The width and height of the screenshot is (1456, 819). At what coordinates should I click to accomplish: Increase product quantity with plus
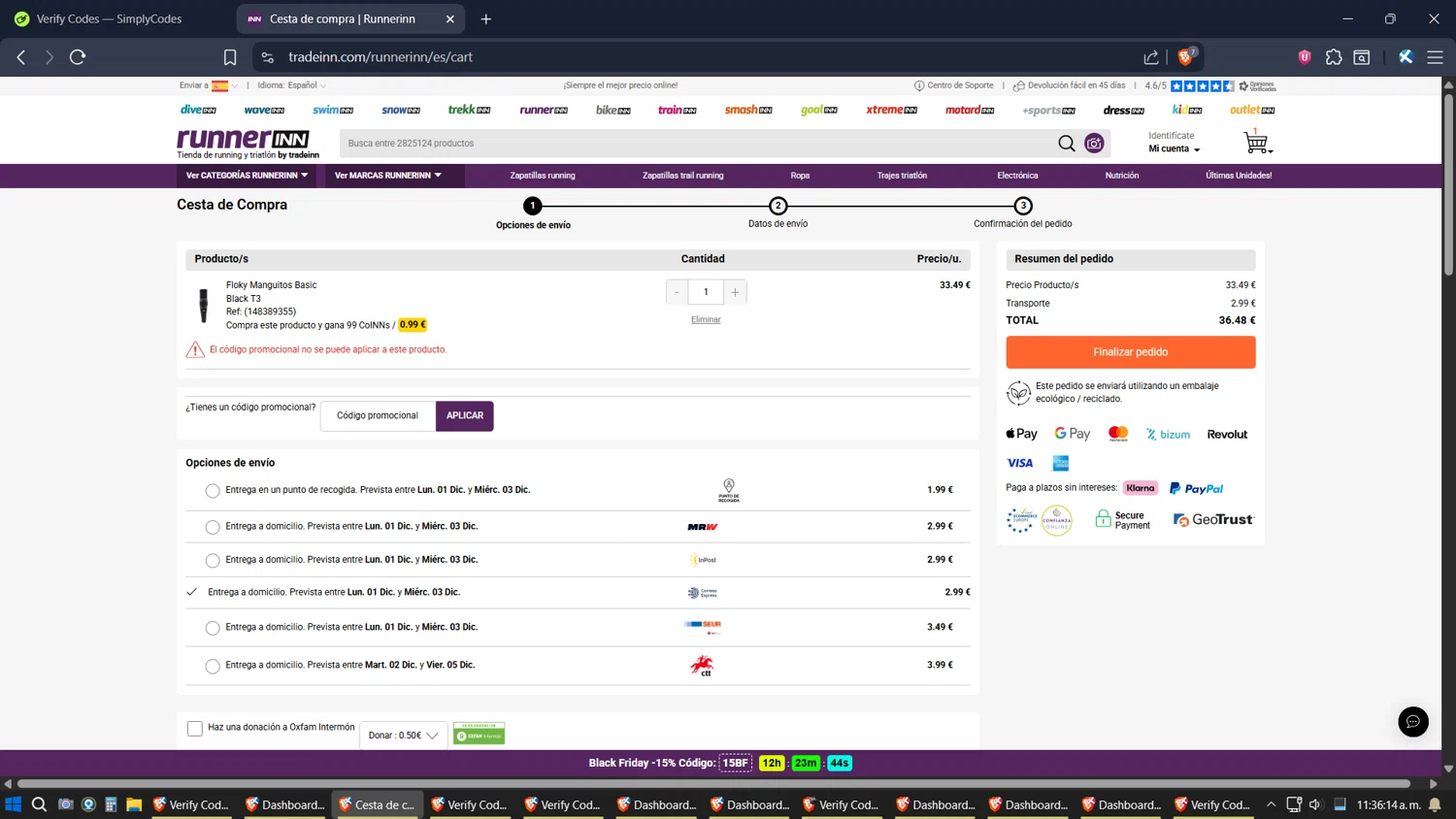(735, 292)
